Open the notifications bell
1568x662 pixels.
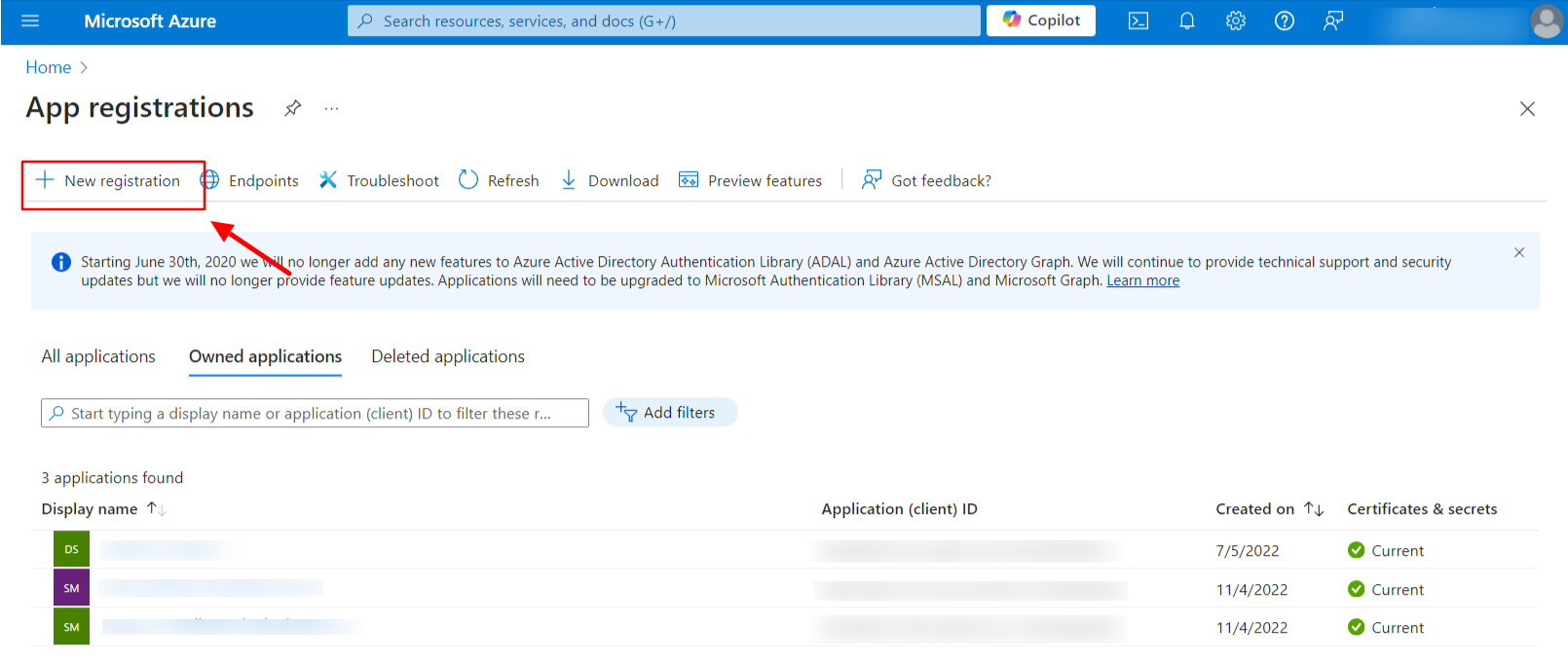[x=1187, y=20]
